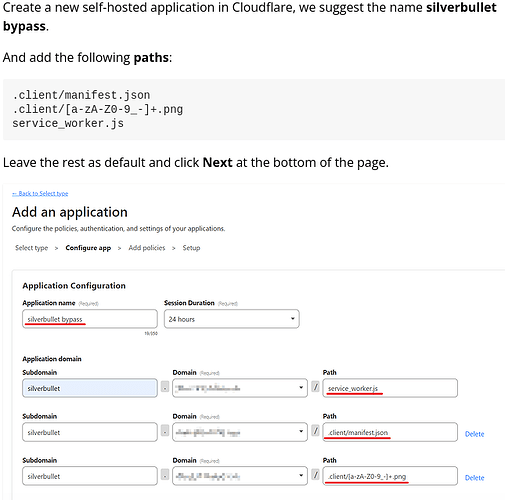Go to the Add policies breadcrumb step

click(x=147, y=248)
